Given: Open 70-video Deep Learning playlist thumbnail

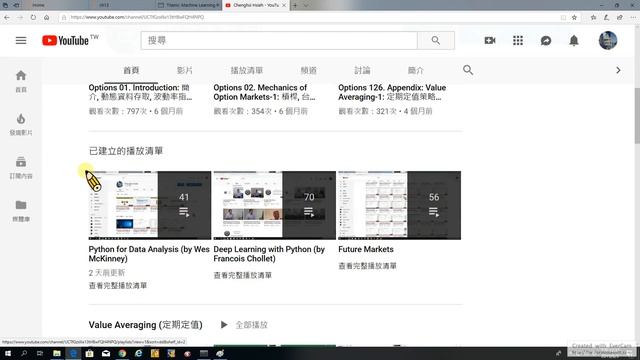Looking at the screenshot, I should click(275, 205).
